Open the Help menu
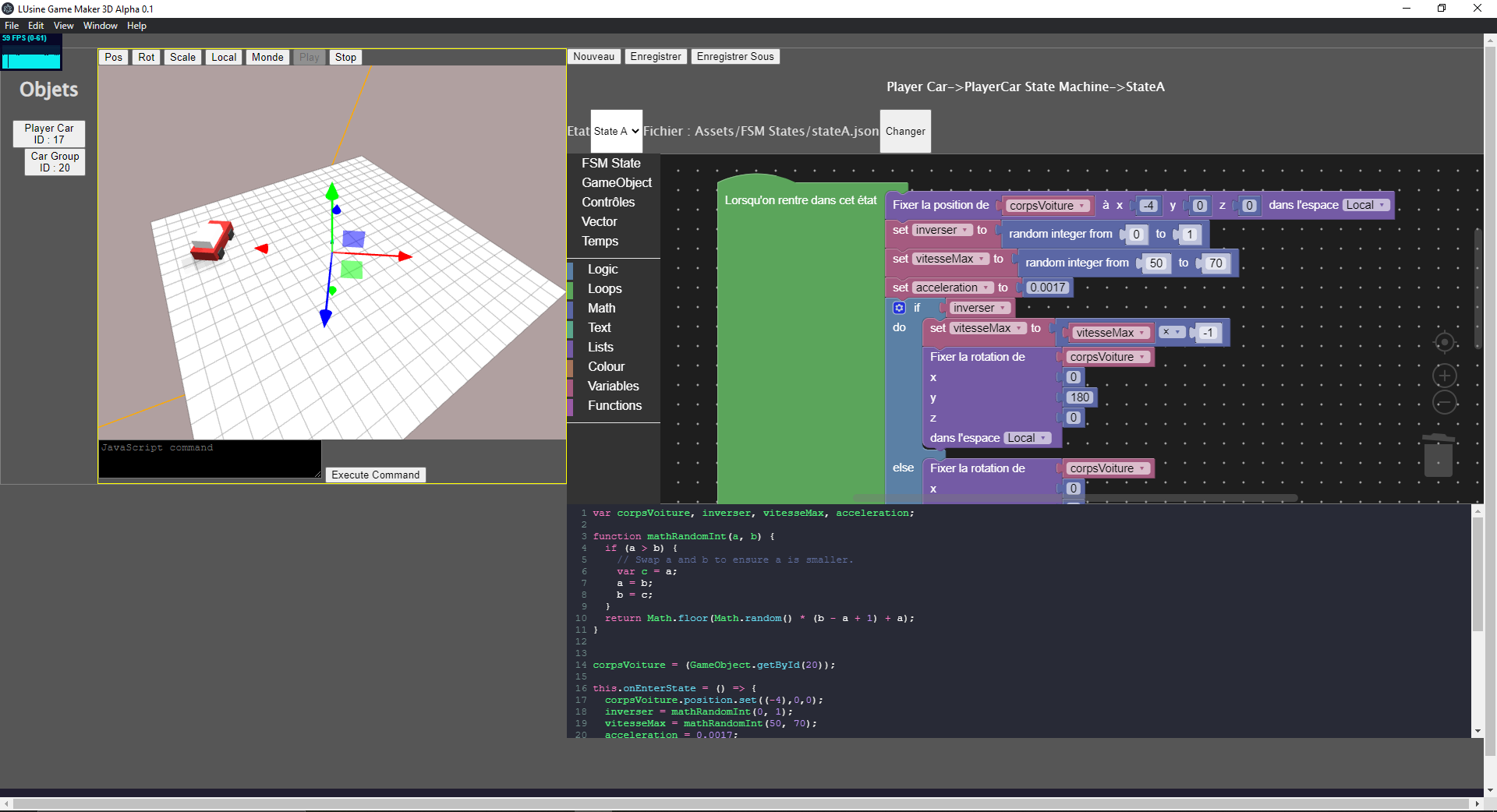The image size is (1497, 812). pos(136,26)
